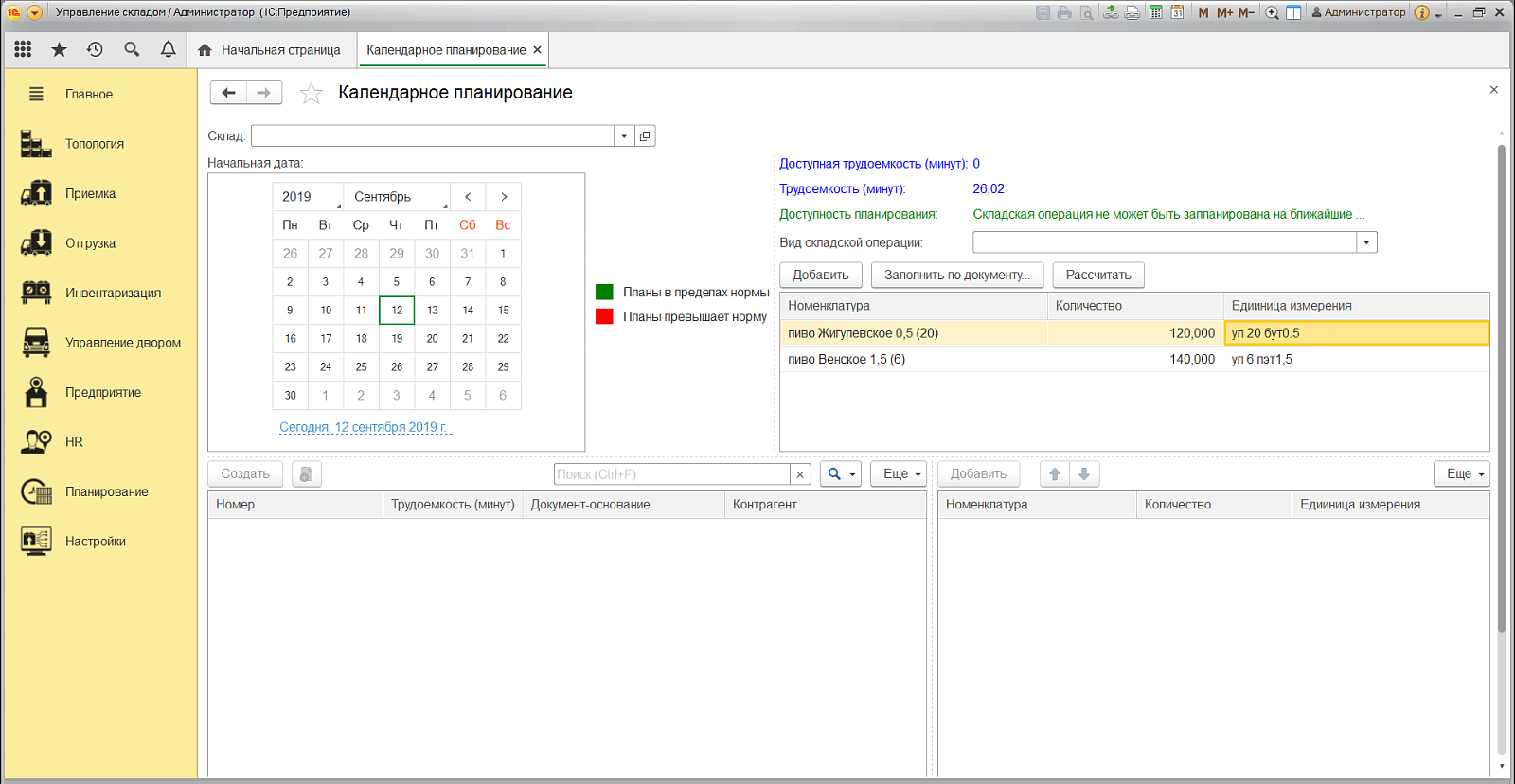Click the green Планы в пределах нормы swatch

point(604,292)
